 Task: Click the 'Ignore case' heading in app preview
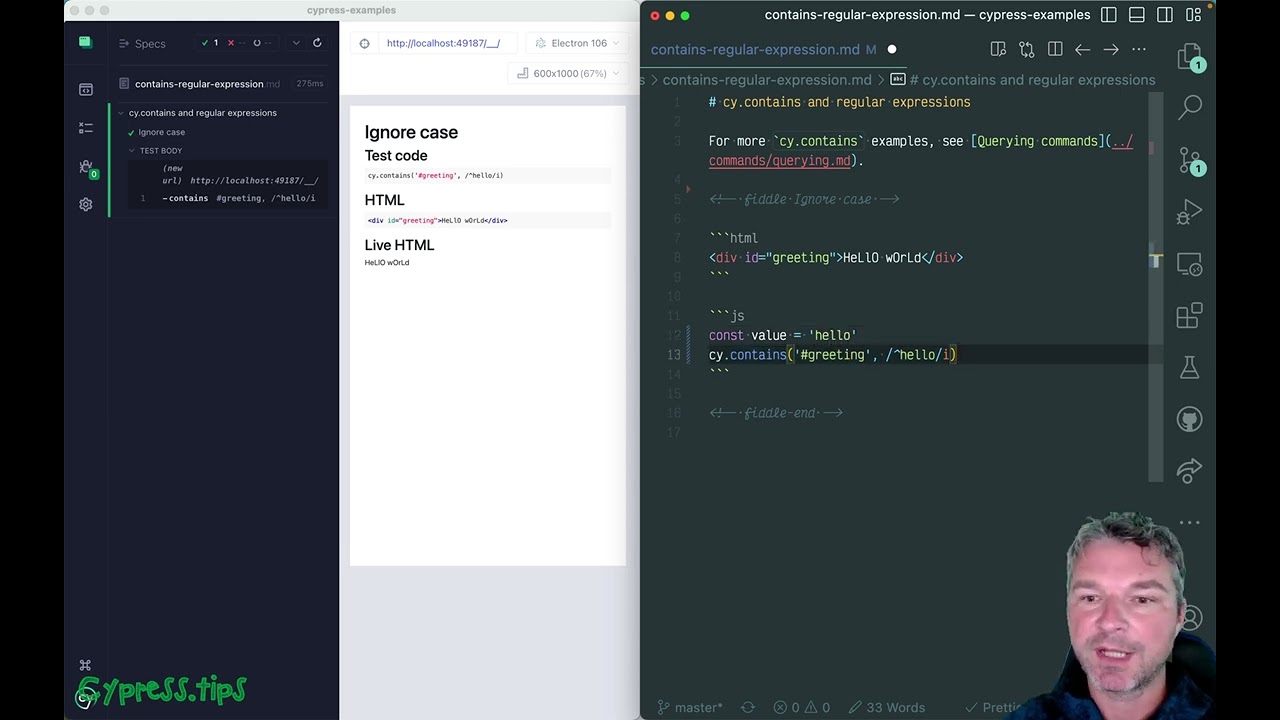[x=411, y=132]
